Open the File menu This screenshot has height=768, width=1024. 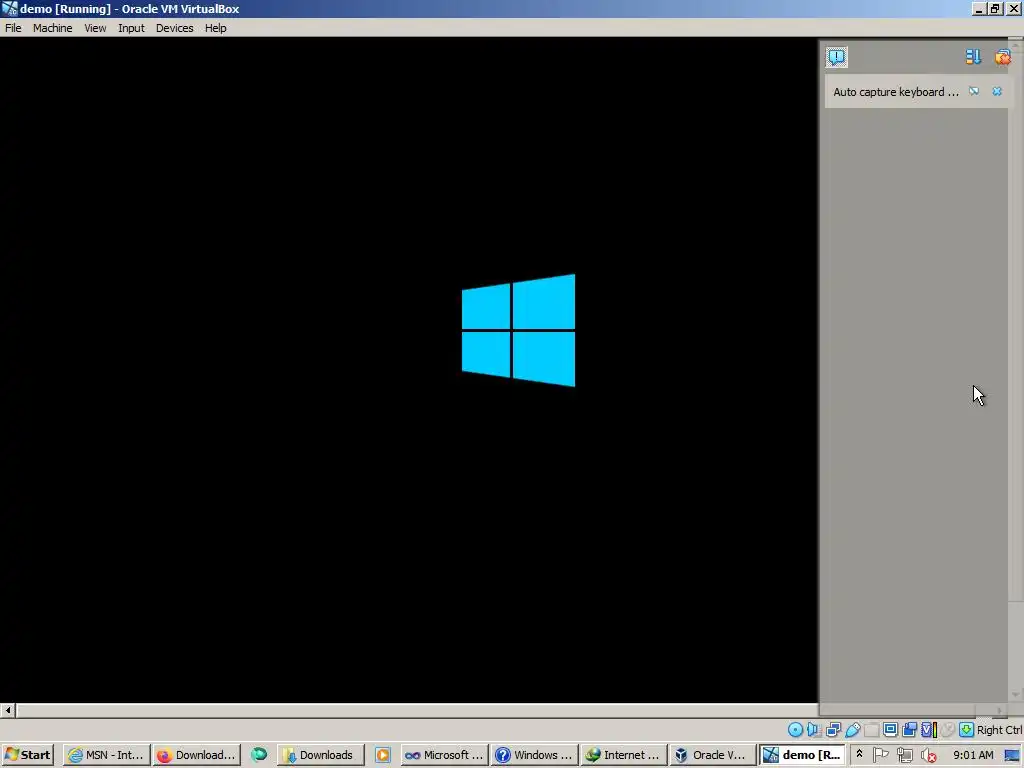[13, 28]
